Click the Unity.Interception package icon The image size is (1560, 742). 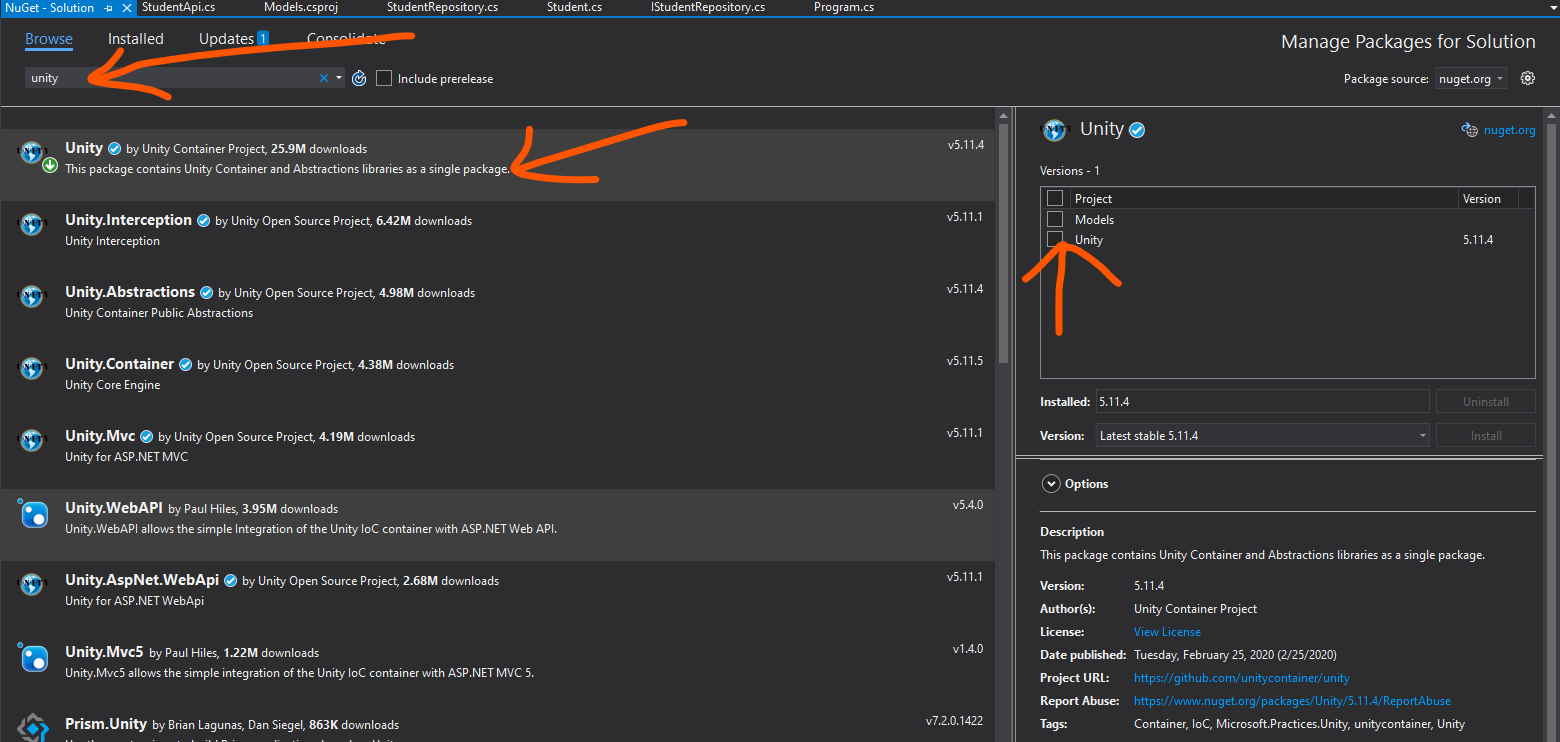point(32,224)
